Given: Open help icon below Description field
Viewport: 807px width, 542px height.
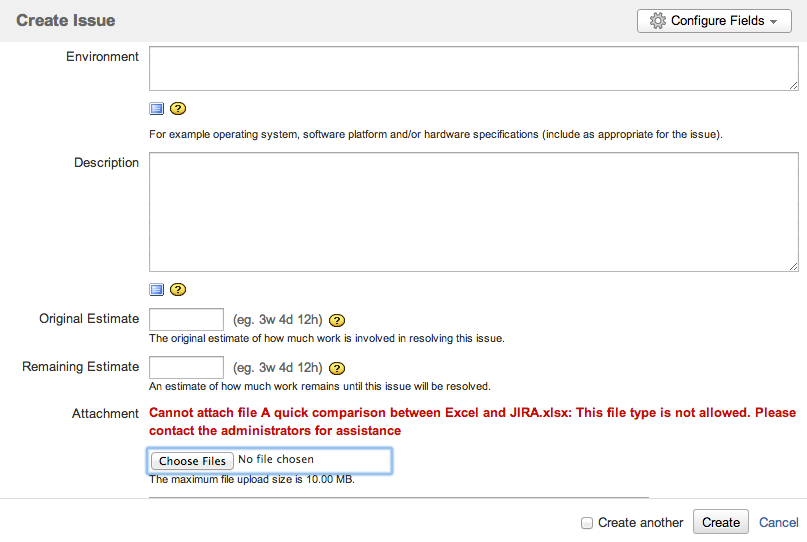Looking at the screenshot, I should [x=178, y=290].
